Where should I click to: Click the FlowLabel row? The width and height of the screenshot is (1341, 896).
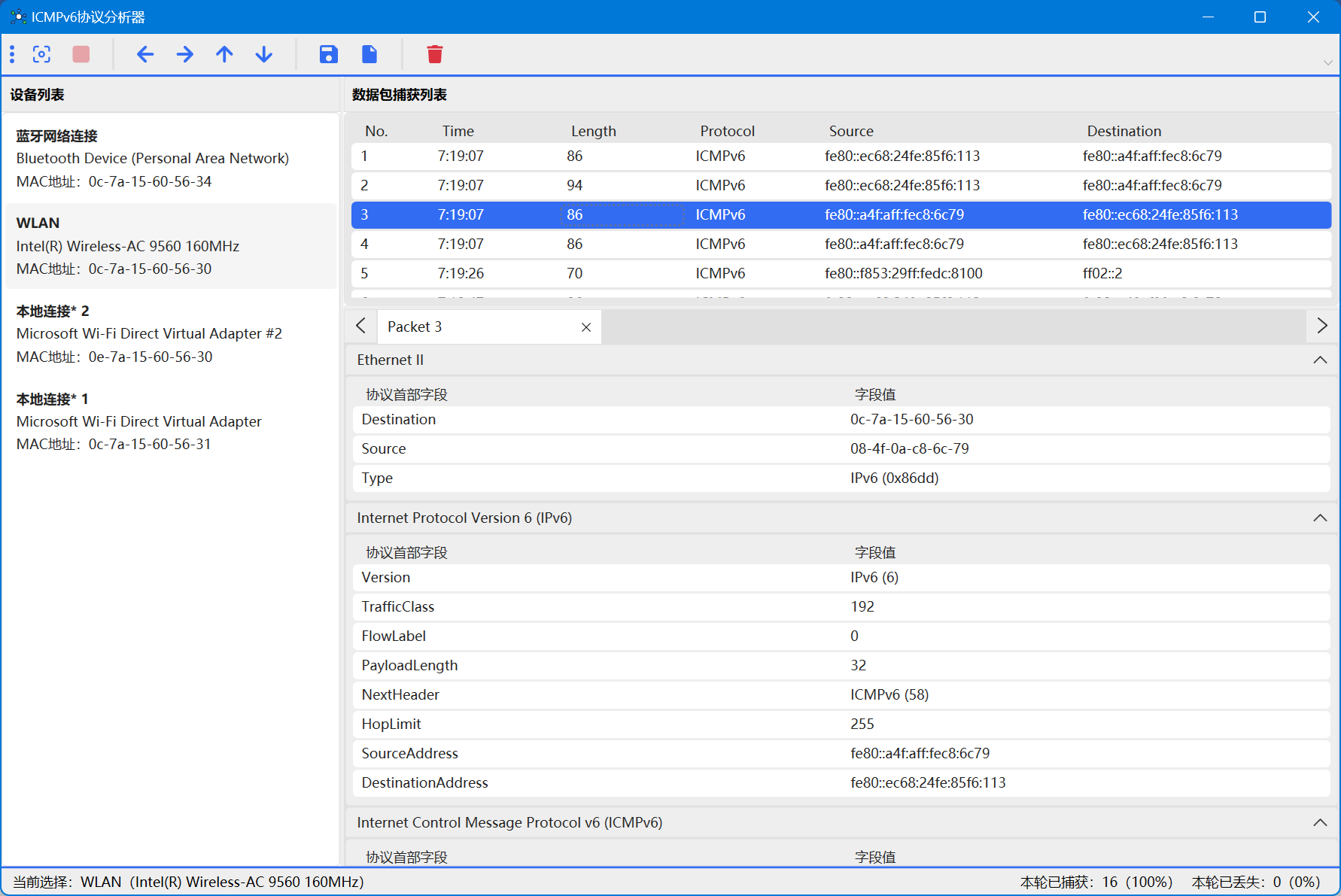click(x=841, y=636)
